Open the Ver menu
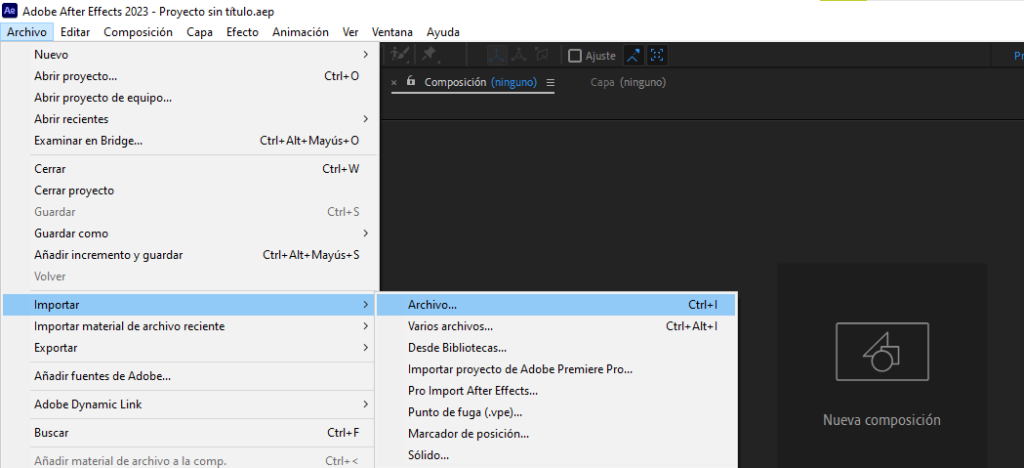The height and width of the screenshot is (468, 1024). pyautogui.click(x=350, y=32)
